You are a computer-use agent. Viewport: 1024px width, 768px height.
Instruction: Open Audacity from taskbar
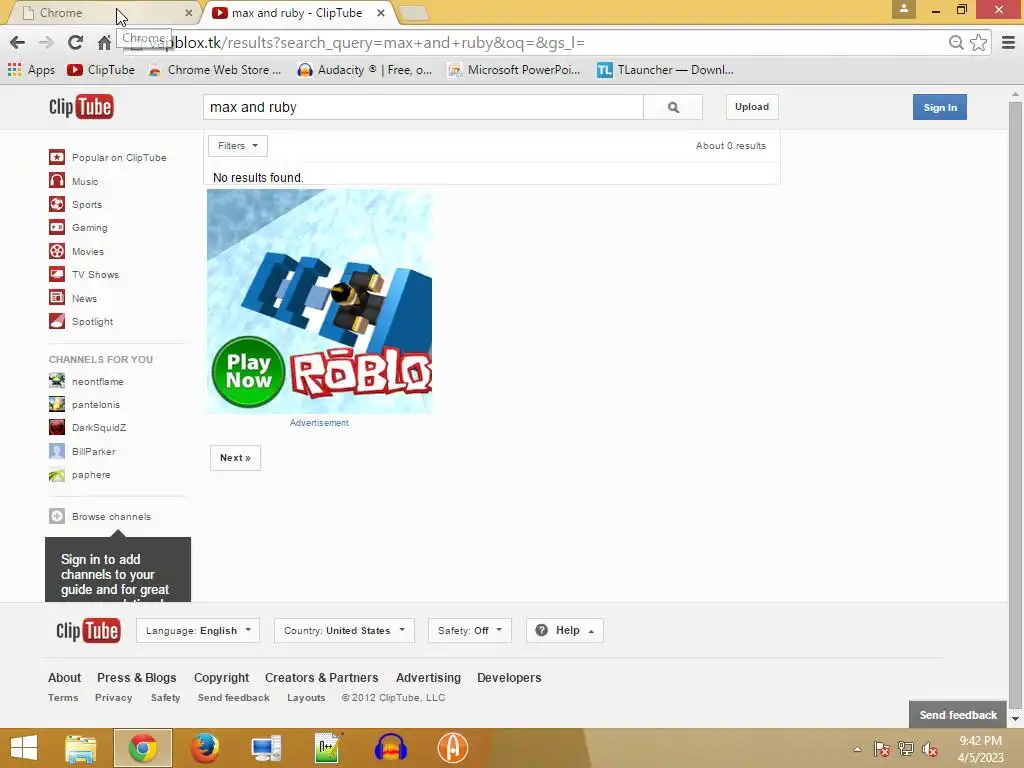tap(391, 748)
